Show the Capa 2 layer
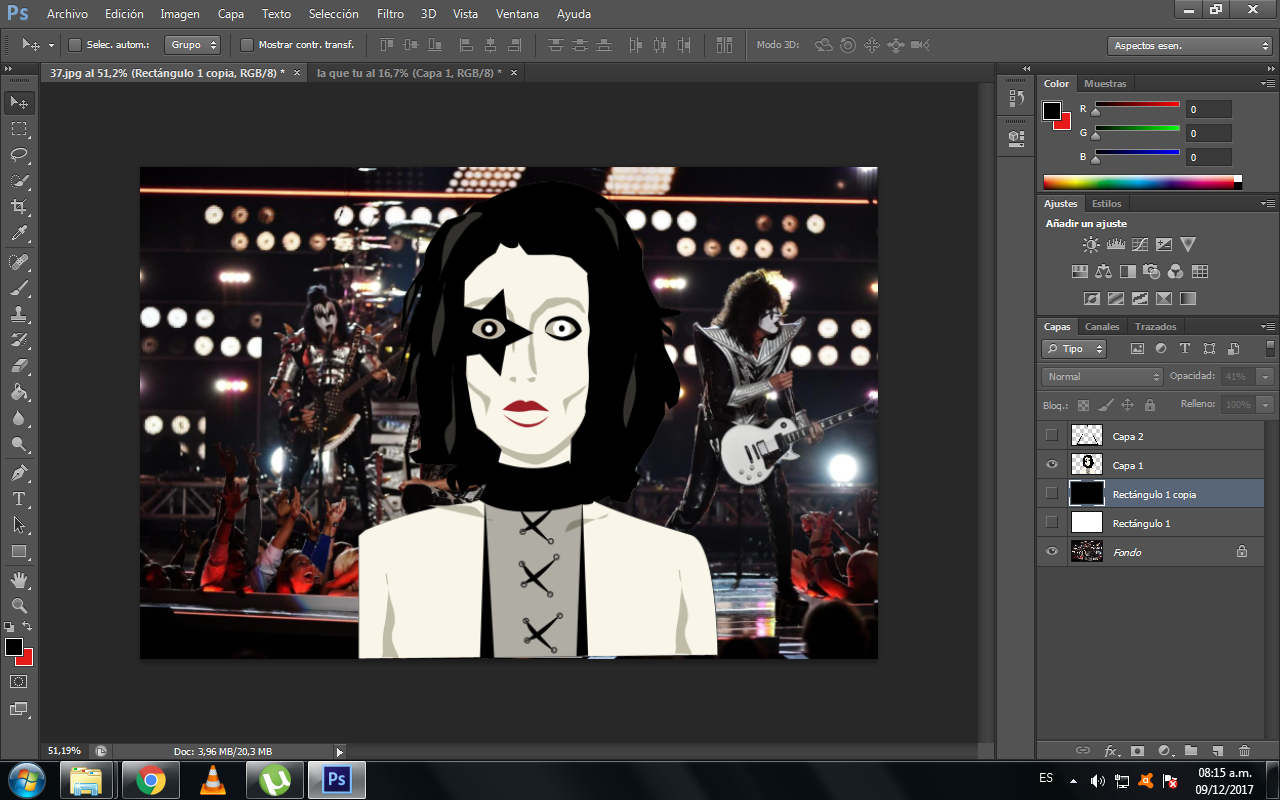This screenshot has width=1280, height=800. (x=1051, y=436)
